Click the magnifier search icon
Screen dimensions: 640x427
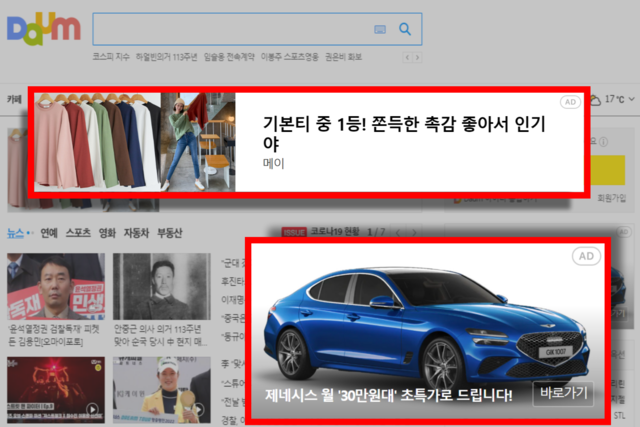(405, 29)
